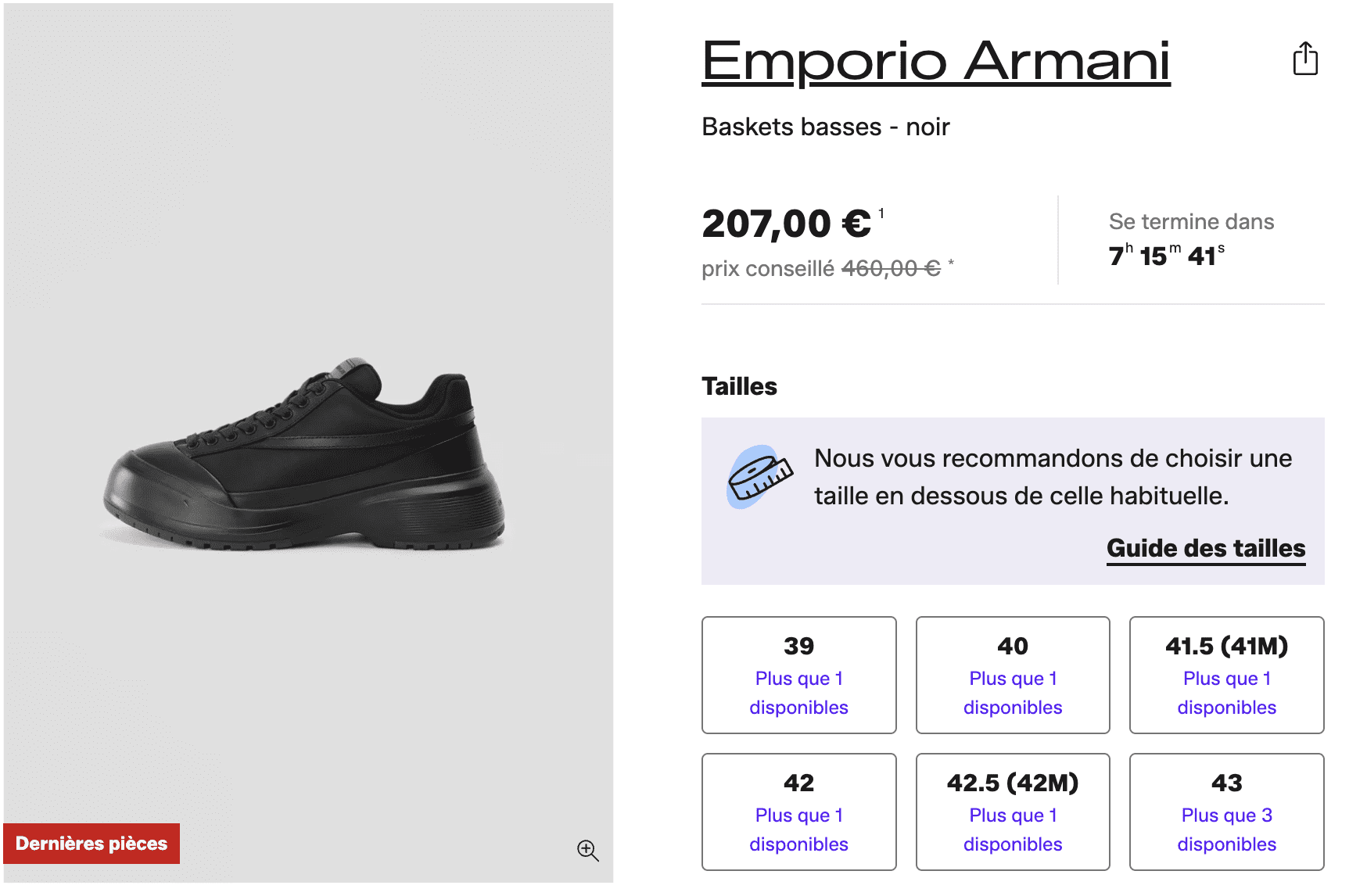Click the share icon
1367x896 pixels.
tap(1305, 59)
